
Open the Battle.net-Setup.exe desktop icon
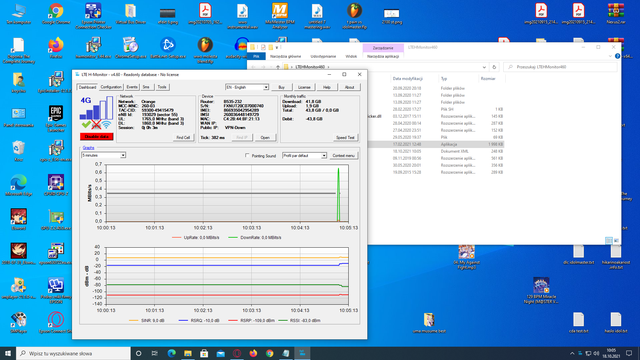tap(168, 48)
